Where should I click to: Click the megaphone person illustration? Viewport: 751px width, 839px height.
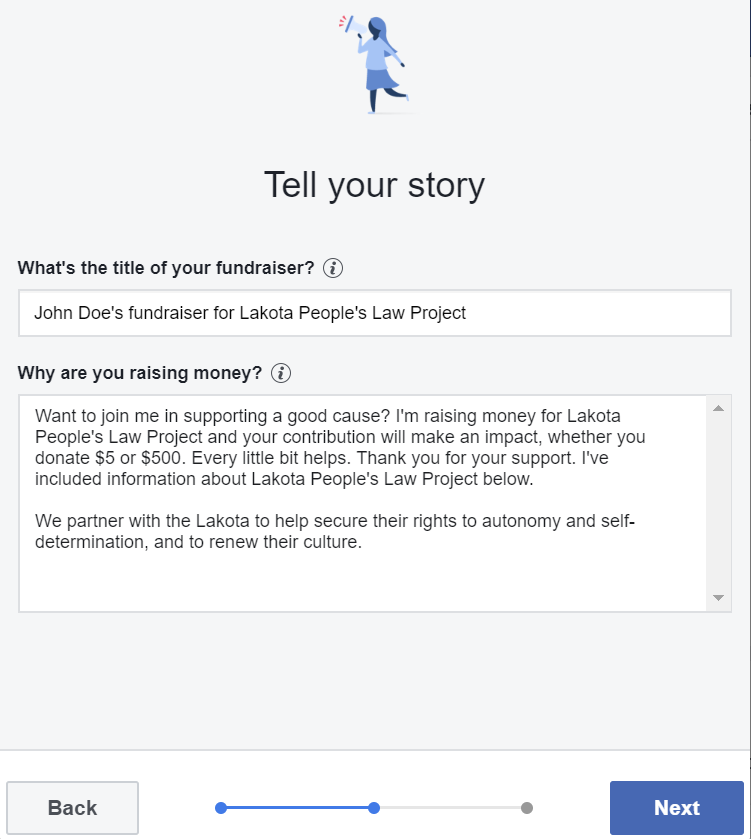(373, 64)
